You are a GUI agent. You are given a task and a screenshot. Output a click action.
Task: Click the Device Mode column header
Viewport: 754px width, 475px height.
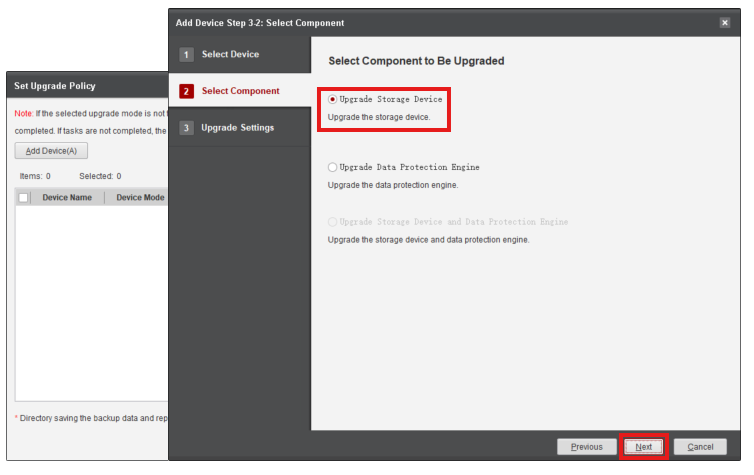coord(140,198)
